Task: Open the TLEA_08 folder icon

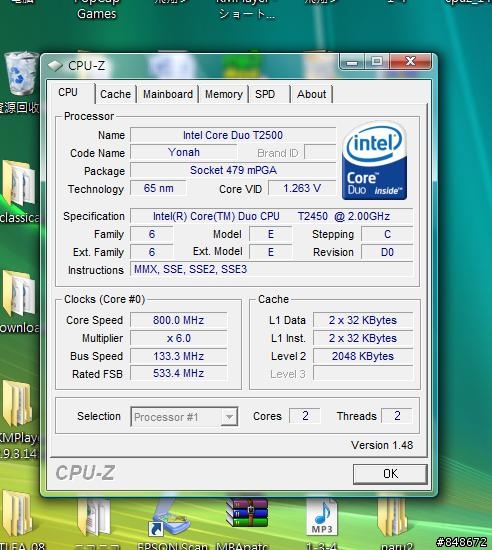Action: point(17,514)
